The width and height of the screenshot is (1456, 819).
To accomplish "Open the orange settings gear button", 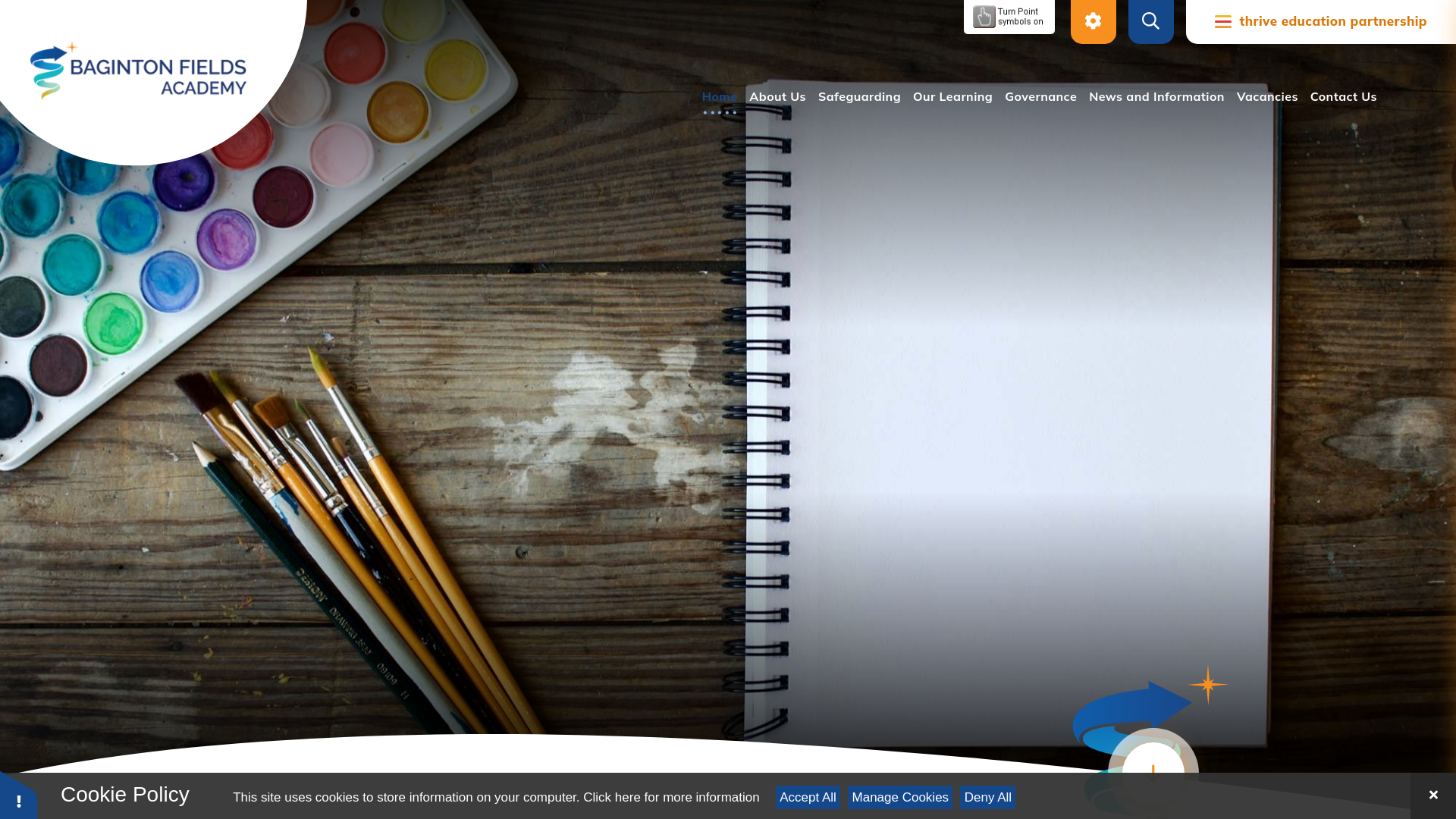I will [1093, 21].
